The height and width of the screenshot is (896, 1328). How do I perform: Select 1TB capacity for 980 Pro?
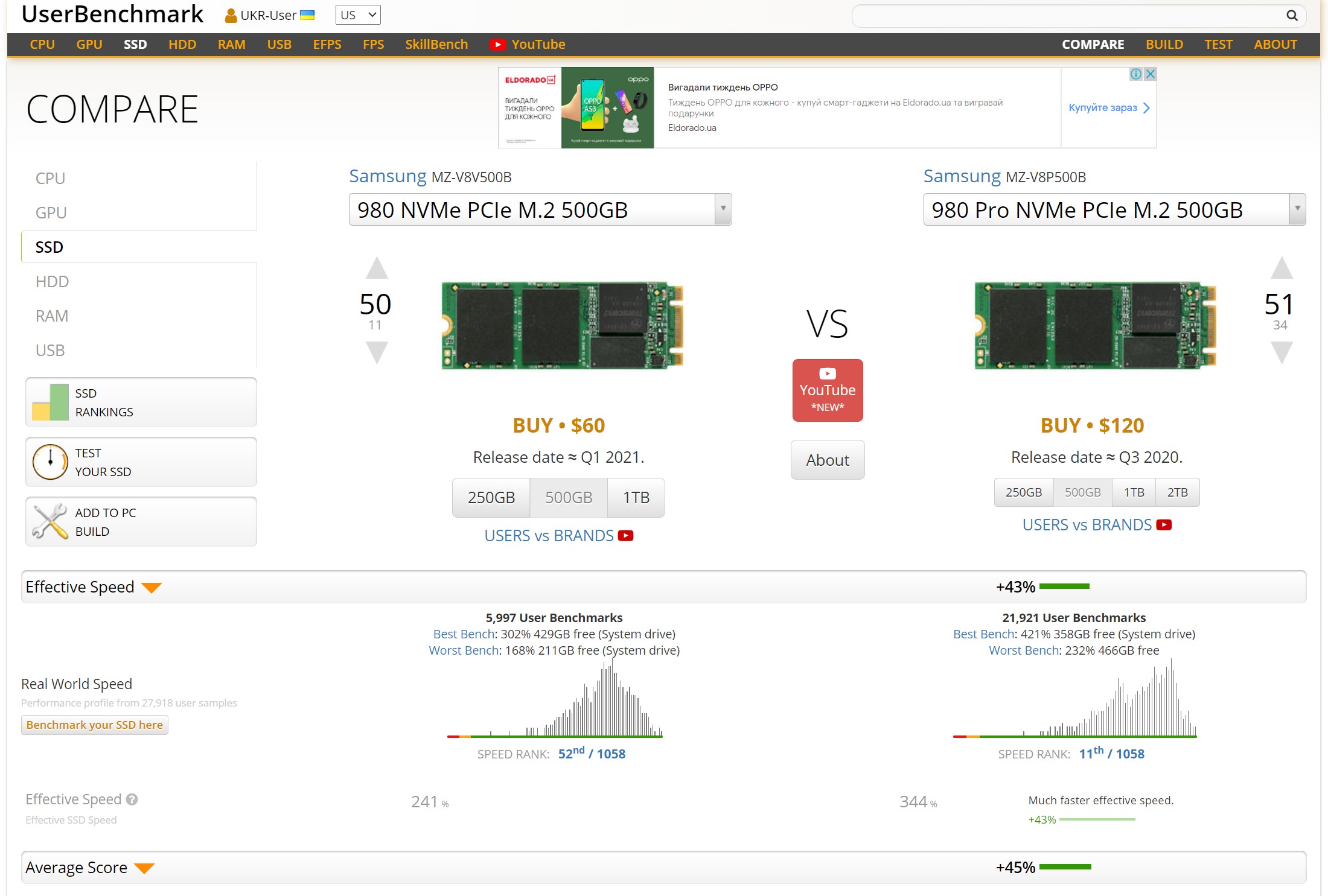pos(1134,492)
